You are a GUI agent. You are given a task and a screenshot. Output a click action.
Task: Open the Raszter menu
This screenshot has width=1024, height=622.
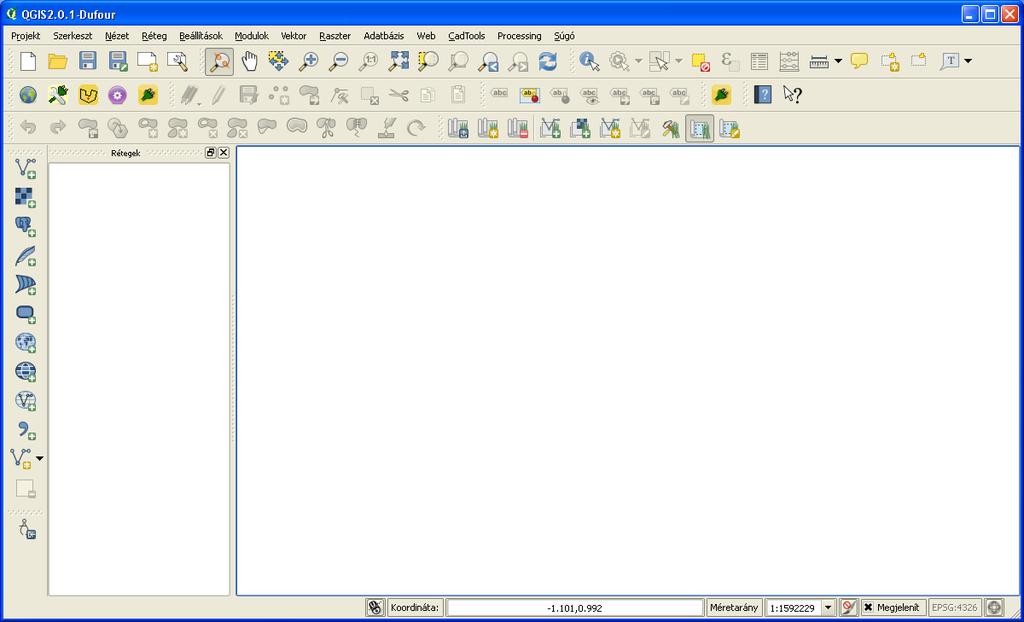(x=335, y=36)
